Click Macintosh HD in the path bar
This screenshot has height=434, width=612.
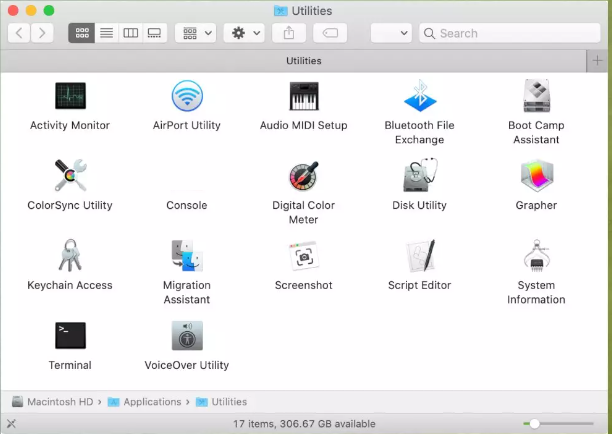click(x=53, y=402)
